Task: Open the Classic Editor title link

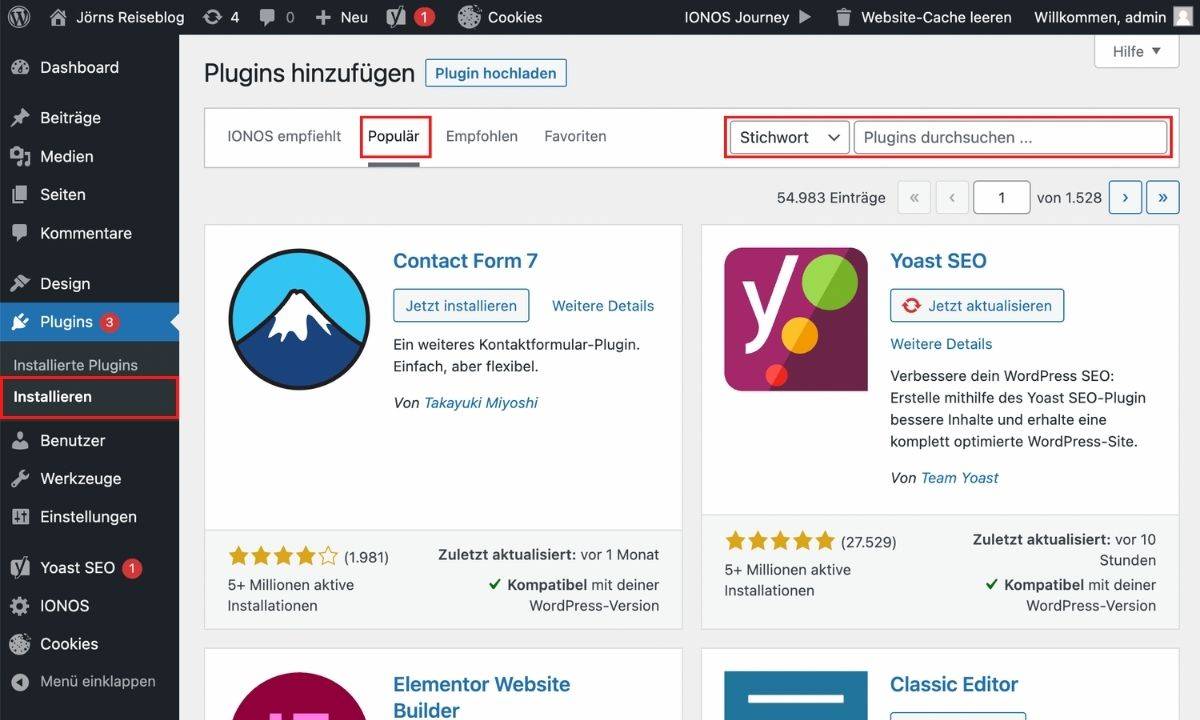Action: pos(954,685)
